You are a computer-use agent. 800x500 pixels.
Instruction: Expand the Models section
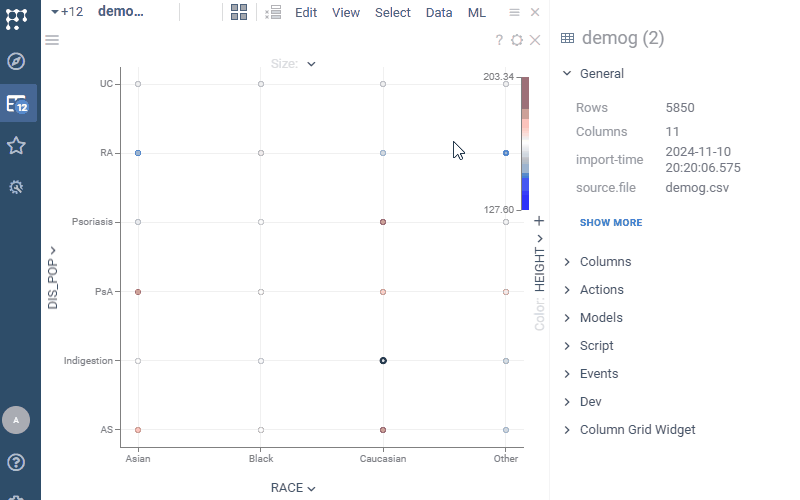(x=600, y=318)
